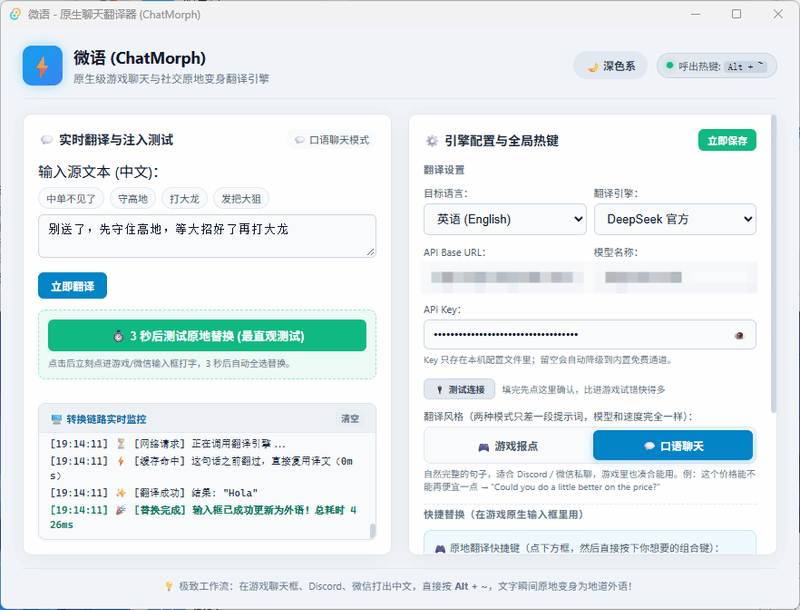Click the log text 结果: "Hola"
Screen dimensions: 800x610
pyautogui.click(x=224, y=493)
